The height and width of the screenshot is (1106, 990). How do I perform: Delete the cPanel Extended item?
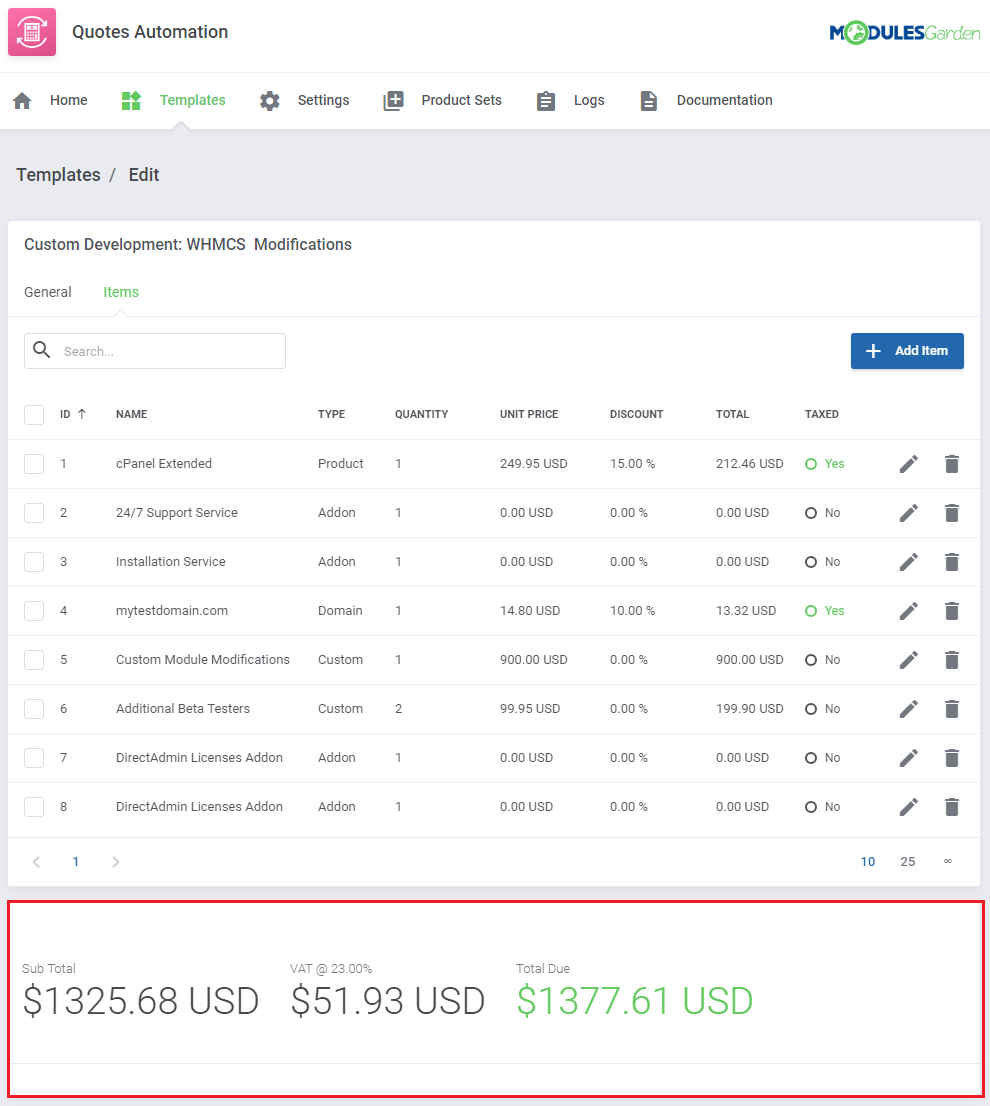click(952, 464)
